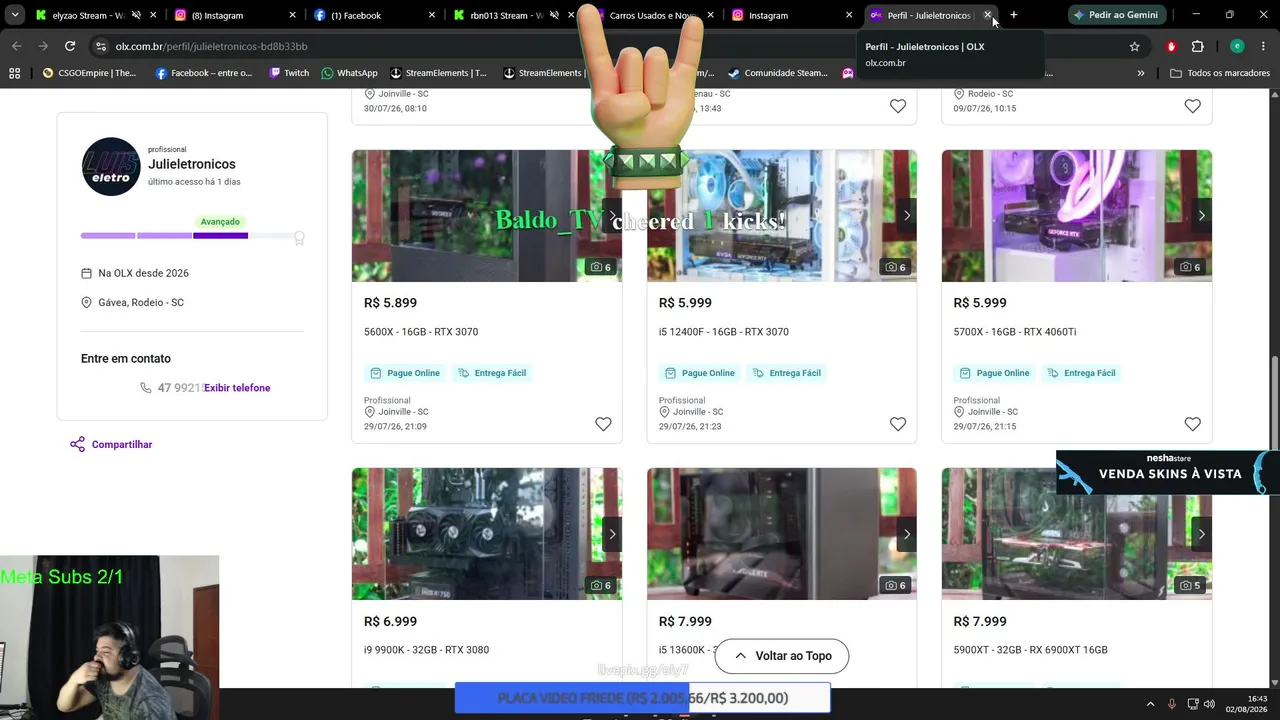Open the 5600X - 16GB - RTX 3070 listing thumbnail
Image resolution: width=1280 pixels, height=720 pixels.
(x=487, y=216)
